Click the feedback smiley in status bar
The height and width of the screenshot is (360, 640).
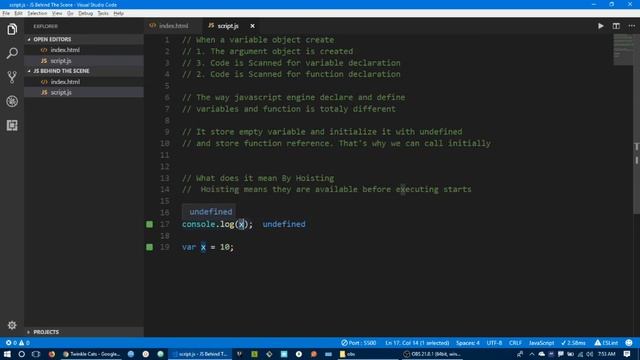[x=629, y=343]
